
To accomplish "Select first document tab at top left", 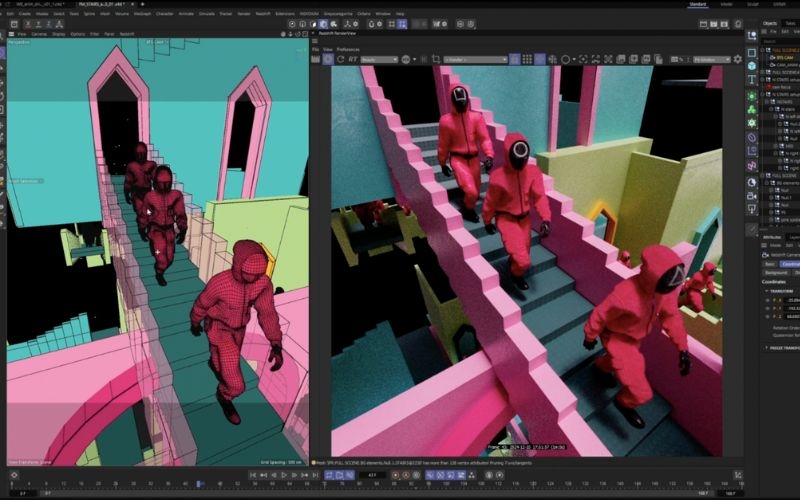I will 38,4.
